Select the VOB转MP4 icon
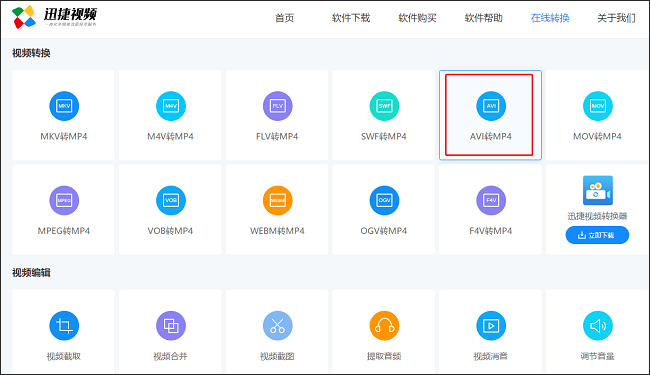This screenshot has width=650, height=375. tap(171, 201)
